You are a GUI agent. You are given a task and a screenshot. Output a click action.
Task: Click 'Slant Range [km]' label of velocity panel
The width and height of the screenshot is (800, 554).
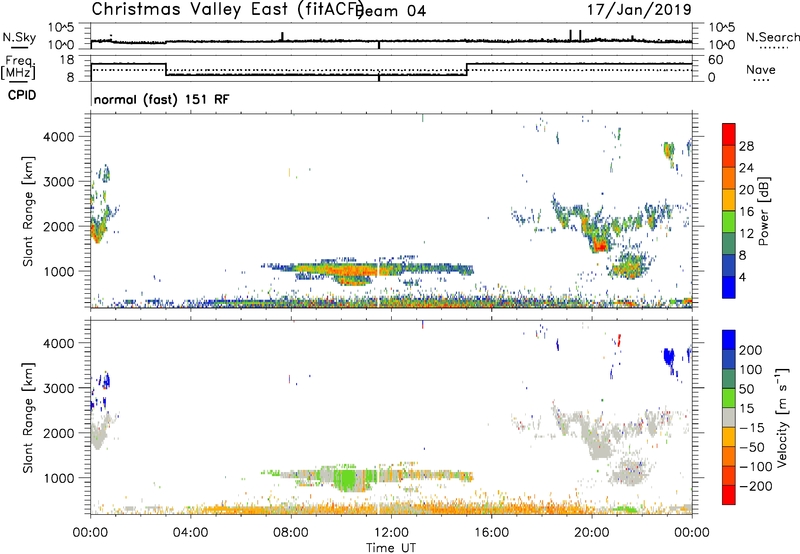click(28, 418)
